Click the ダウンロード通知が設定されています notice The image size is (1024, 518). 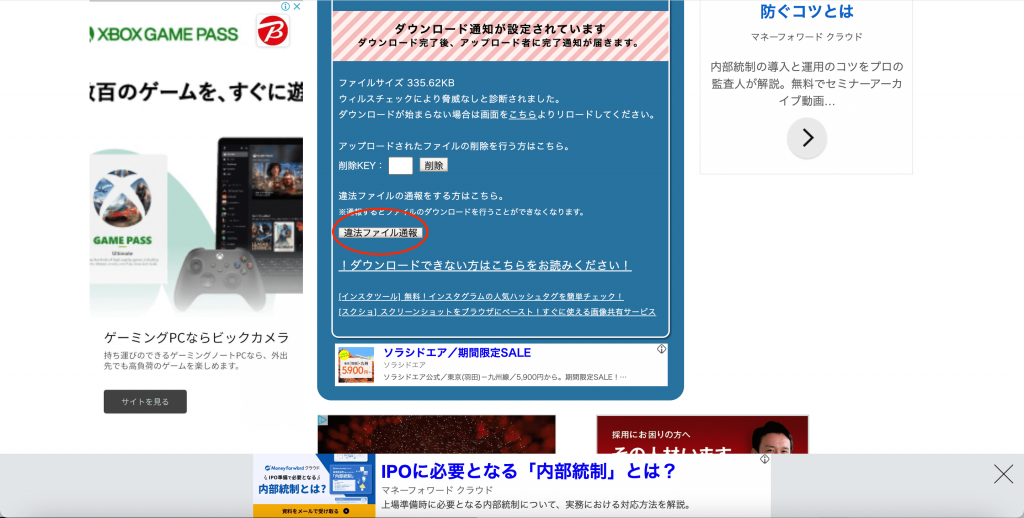tap(500, 36)
